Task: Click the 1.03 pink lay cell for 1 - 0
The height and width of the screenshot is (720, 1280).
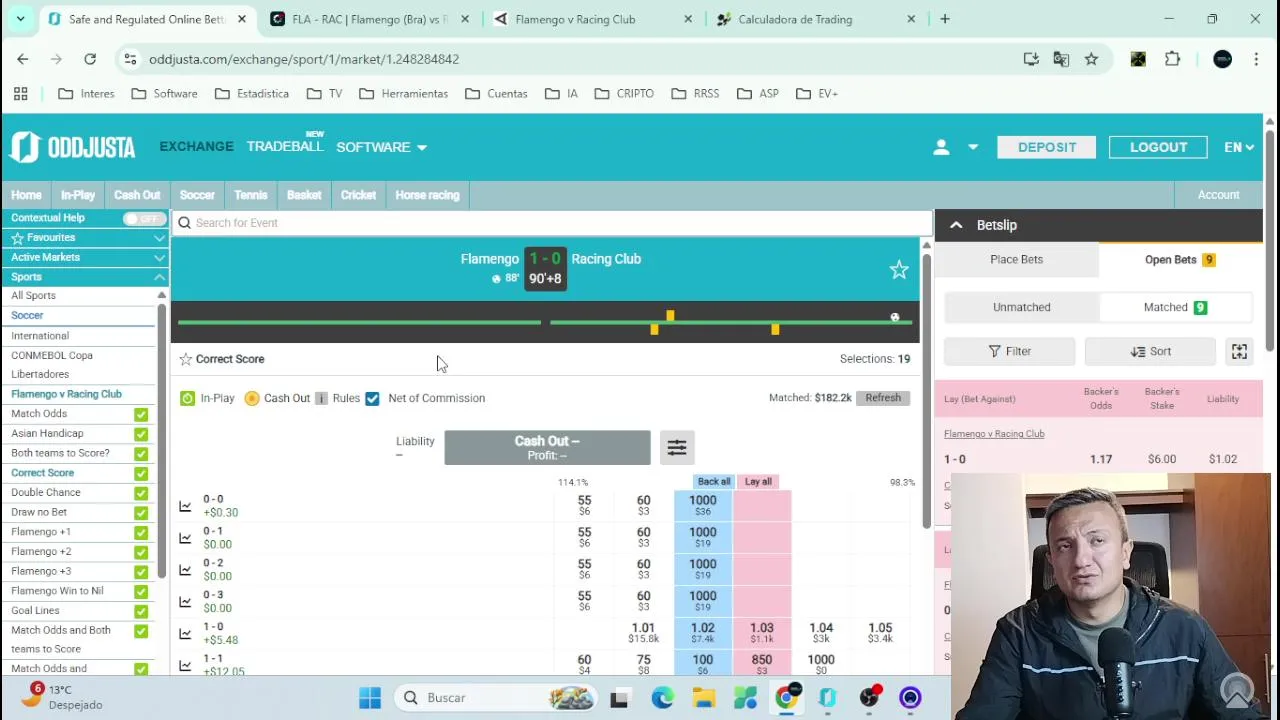Action: [762, 634]
